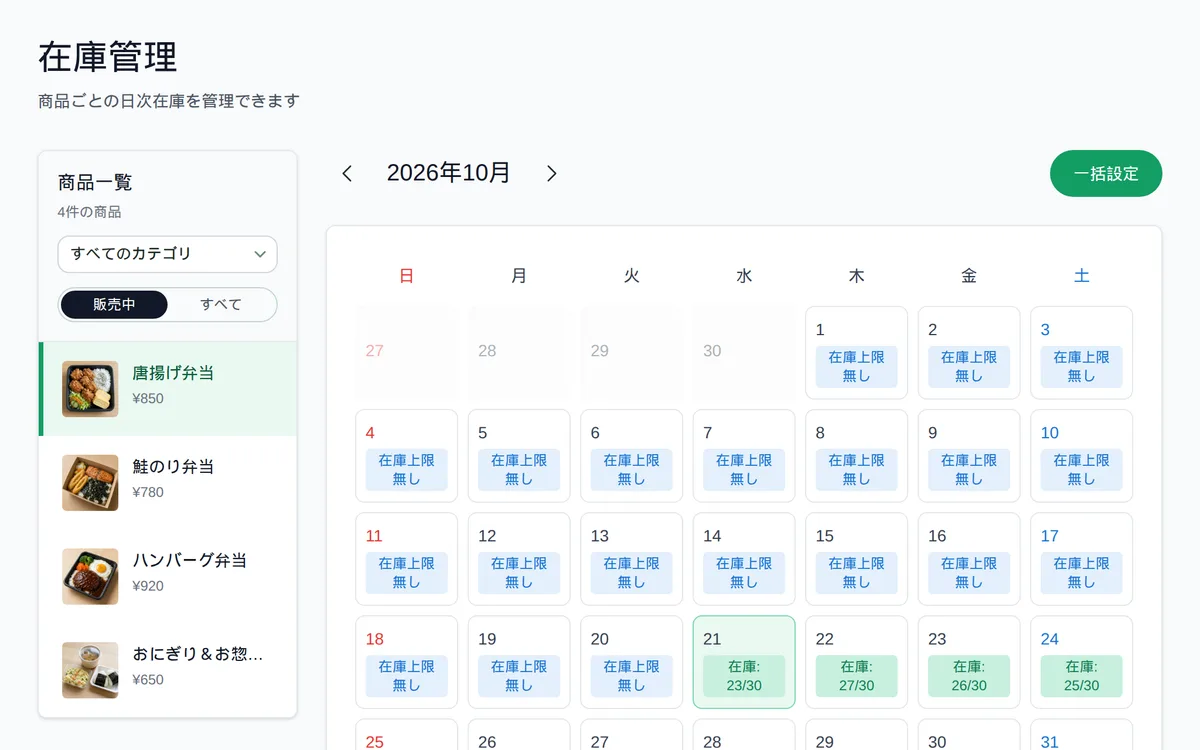This screenshot has height=750, width=1200.
Task: Open October 8 calendar day cell
Action: point(857,456)
